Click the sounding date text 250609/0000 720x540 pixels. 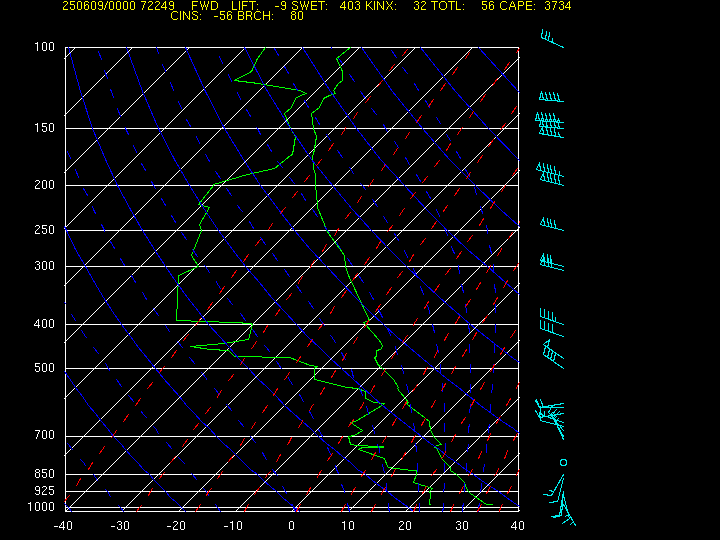[99, 6]
